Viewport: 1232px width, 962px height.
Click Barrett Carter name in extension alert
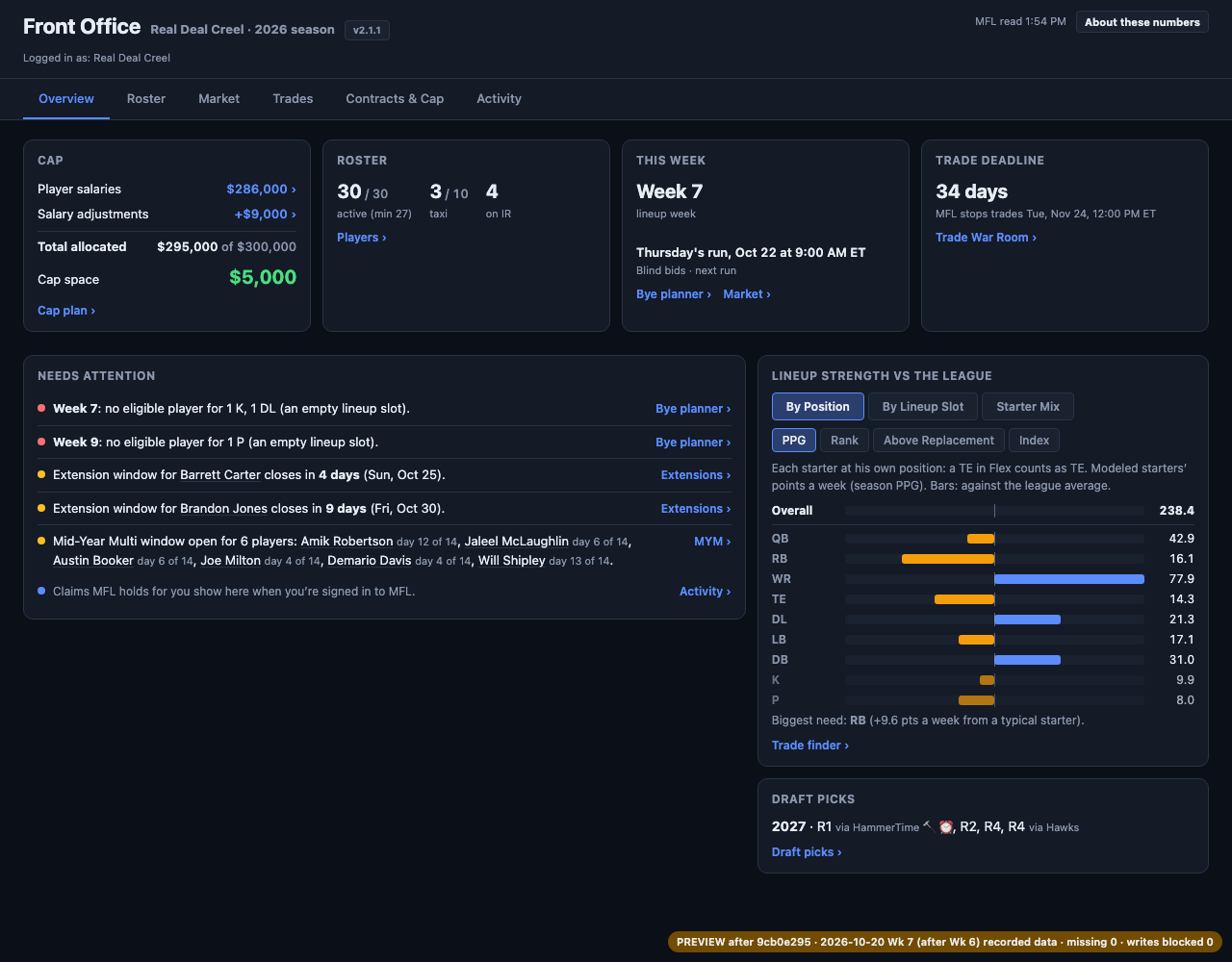coord(220,475)
